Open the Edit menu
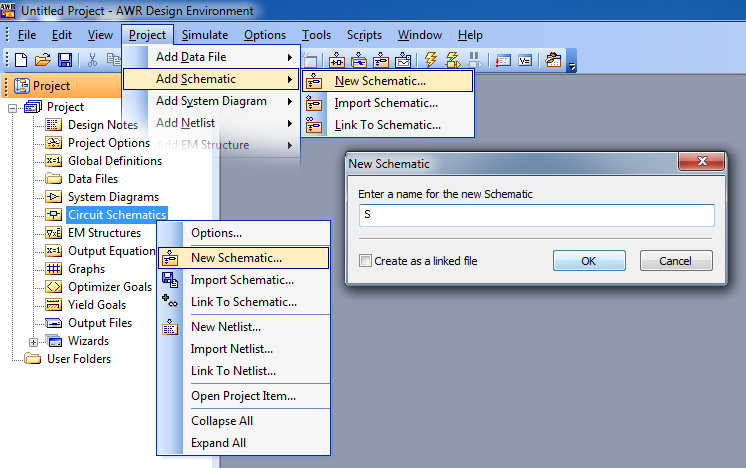 click(62, 35)
